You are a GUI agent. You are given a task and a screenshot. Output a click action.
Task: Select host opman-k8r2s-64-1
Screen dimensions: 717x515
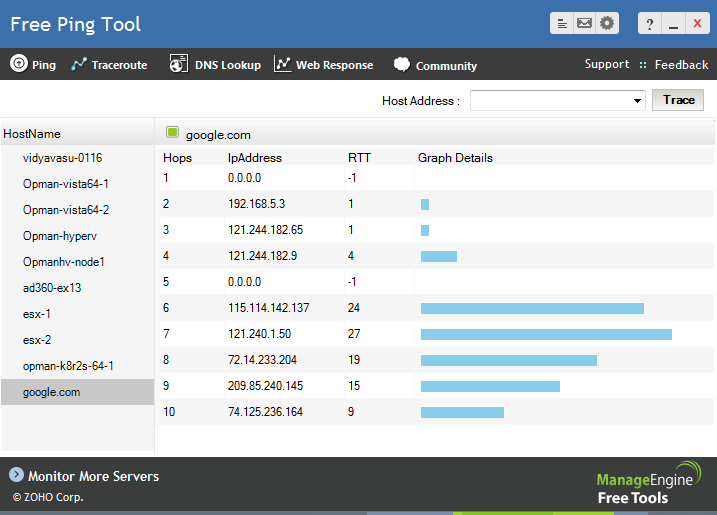(68, 366)
